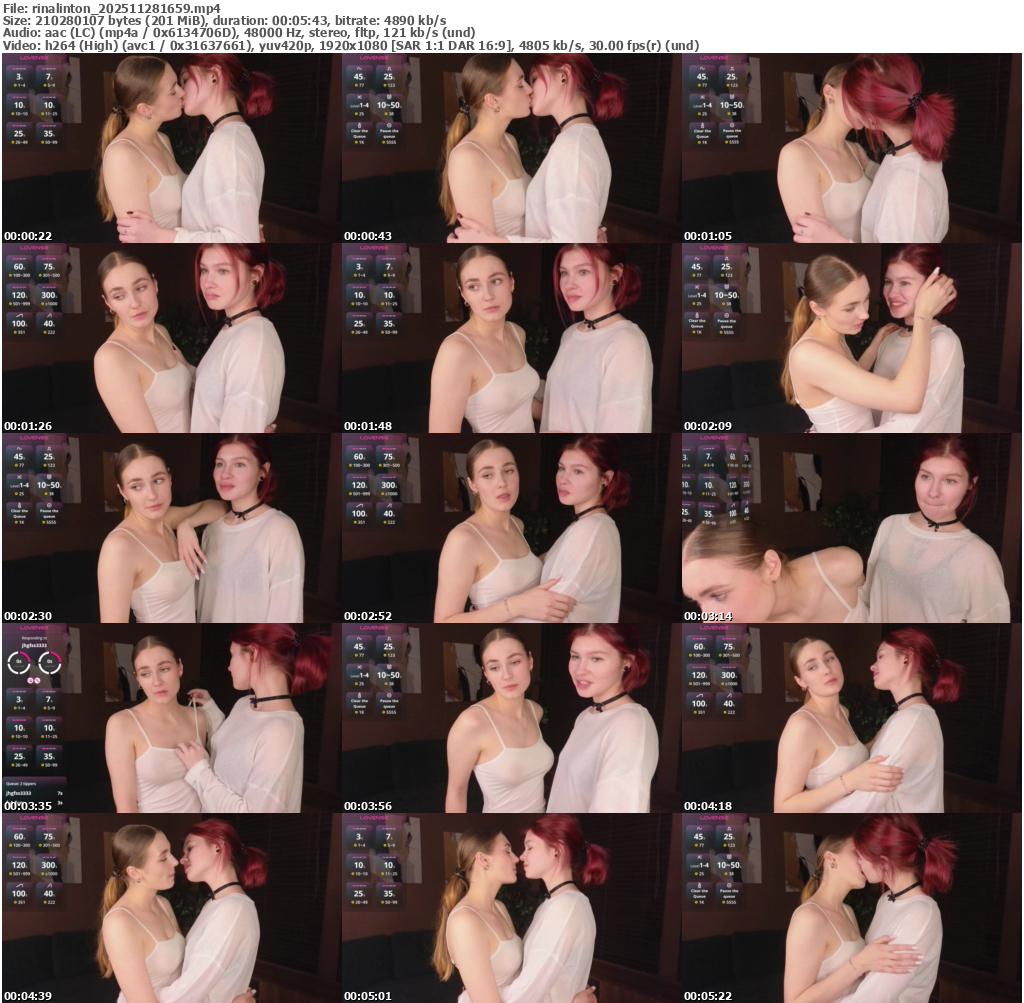
Task: Click the file name line rinalinton_202511281659.mp4
Action: (x=112, y=8)
